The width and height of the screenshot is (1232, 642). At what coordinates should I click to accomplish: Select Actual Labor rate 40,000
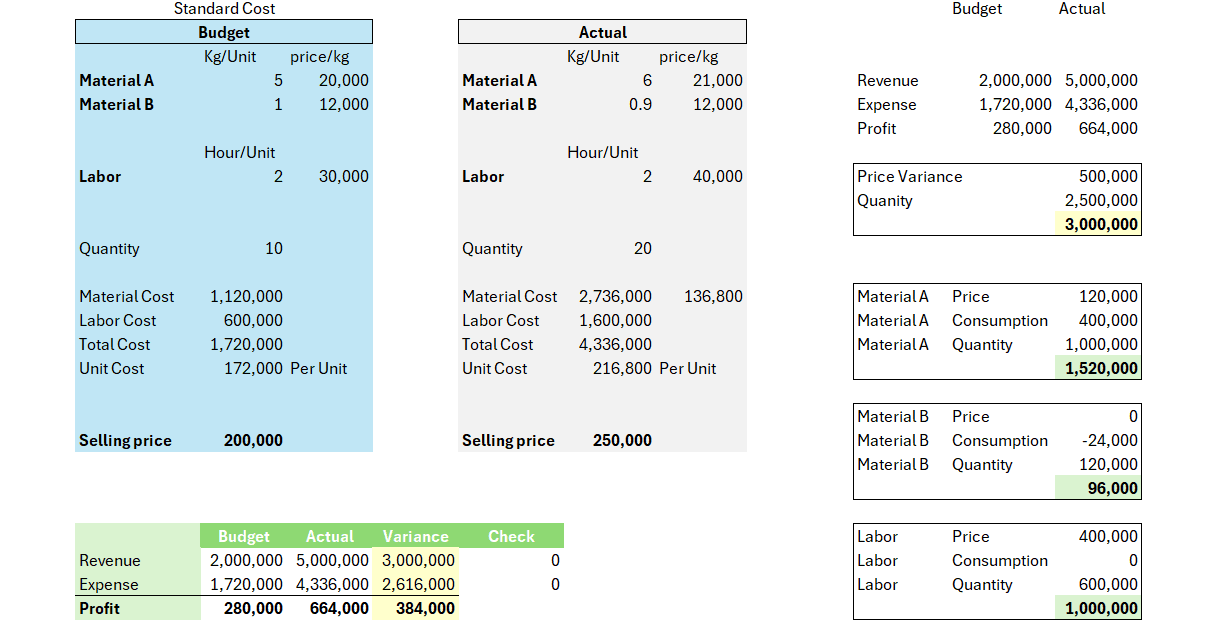[717, 176]
